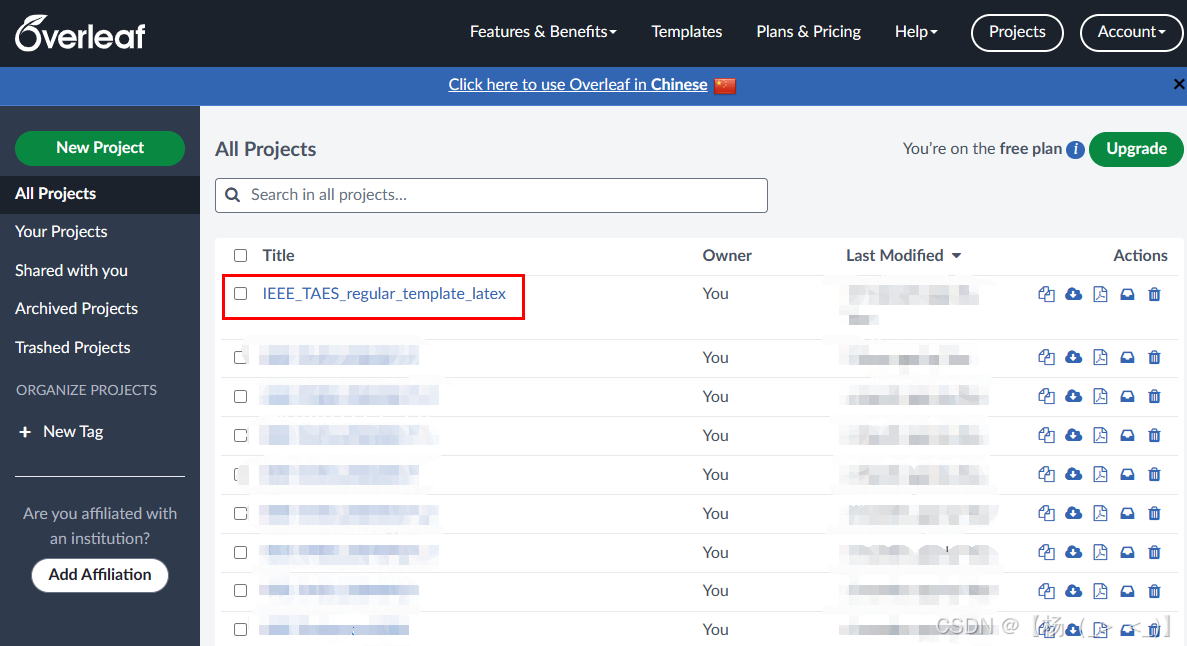
Task: Click the trash icon in the fourth project row
Action: point(1154,435)
